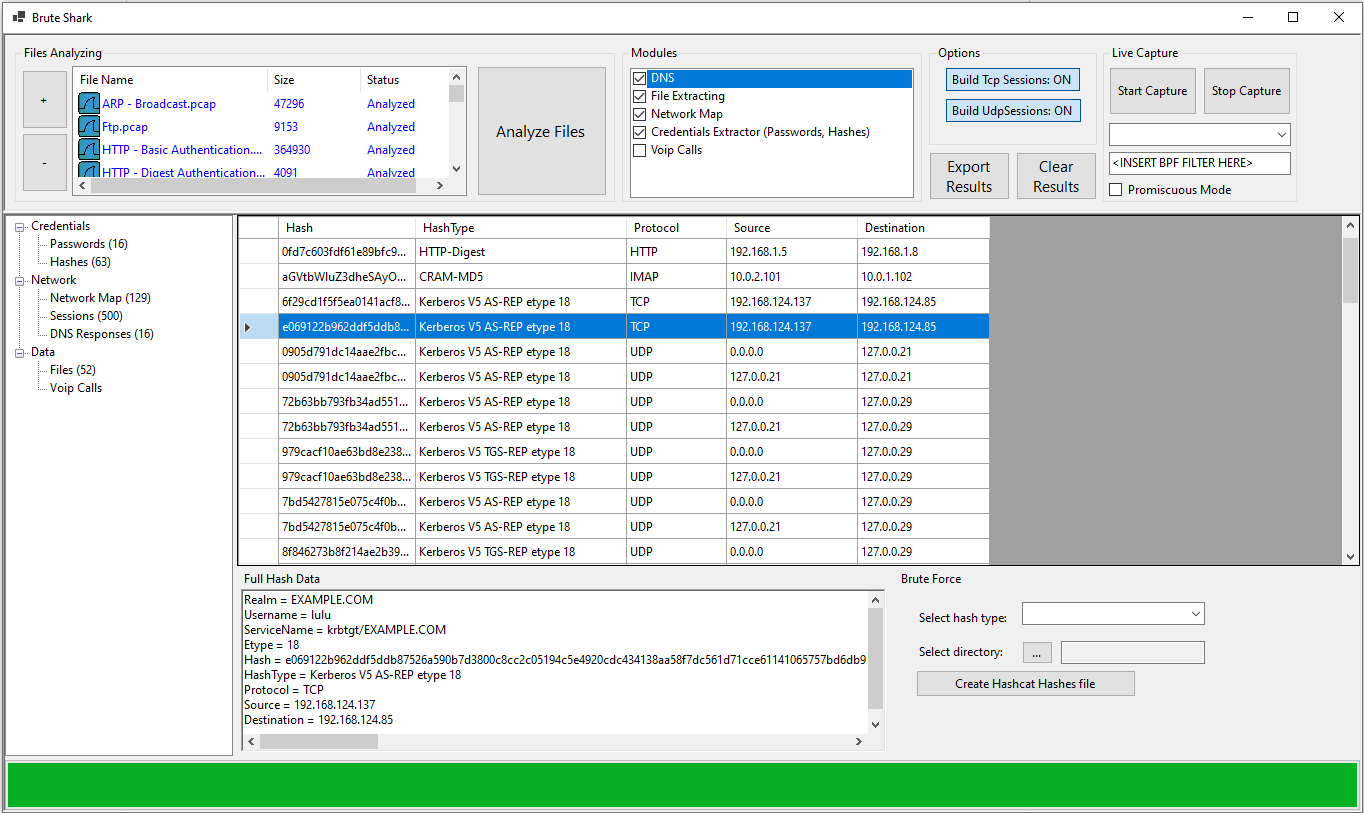This screenshot has height=813, width=1364.
Task: Click Stop Capture button
Action: click(x=1246, y=91)
